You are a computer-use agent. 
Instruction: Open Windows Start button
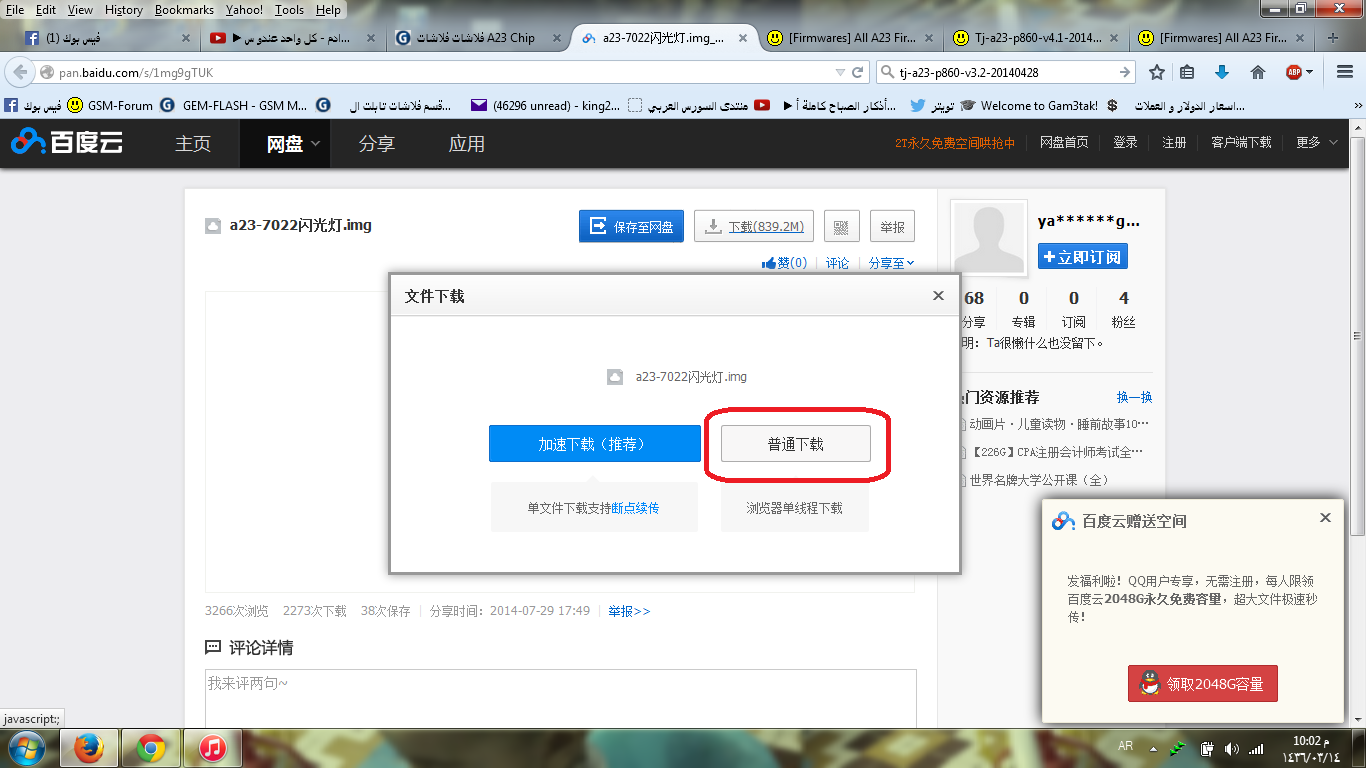25,748
